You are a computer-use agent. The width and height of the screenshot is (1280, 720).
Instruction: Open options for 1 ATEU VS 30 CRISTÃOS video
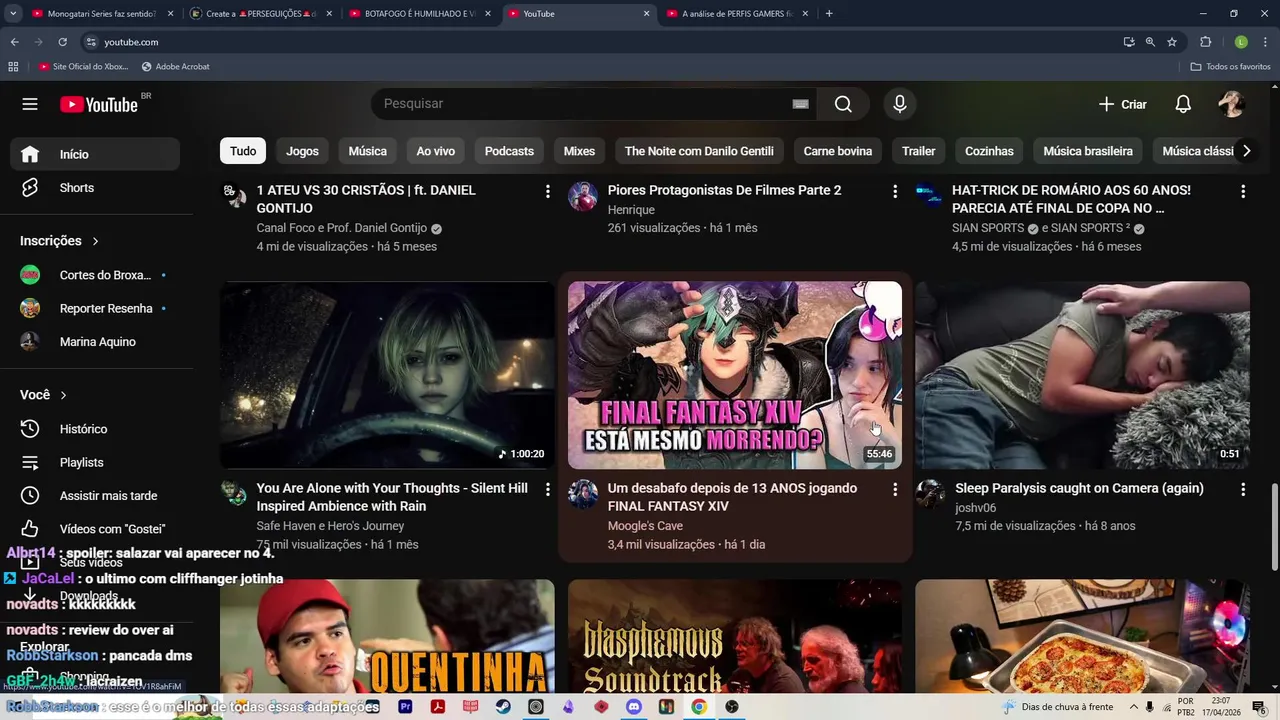tap(547, 191)
